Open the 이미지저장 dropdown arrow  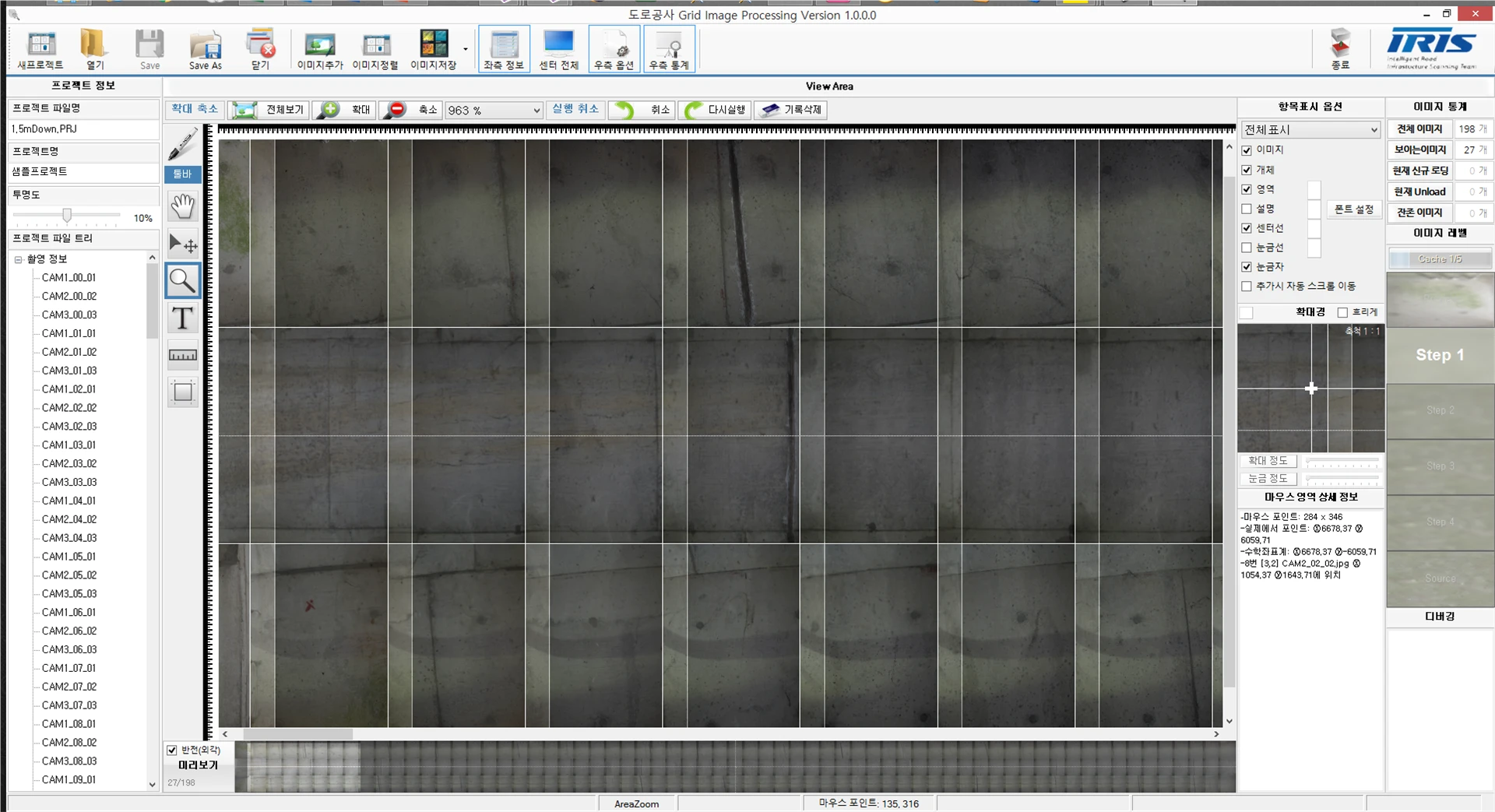[x=466, y=49]
